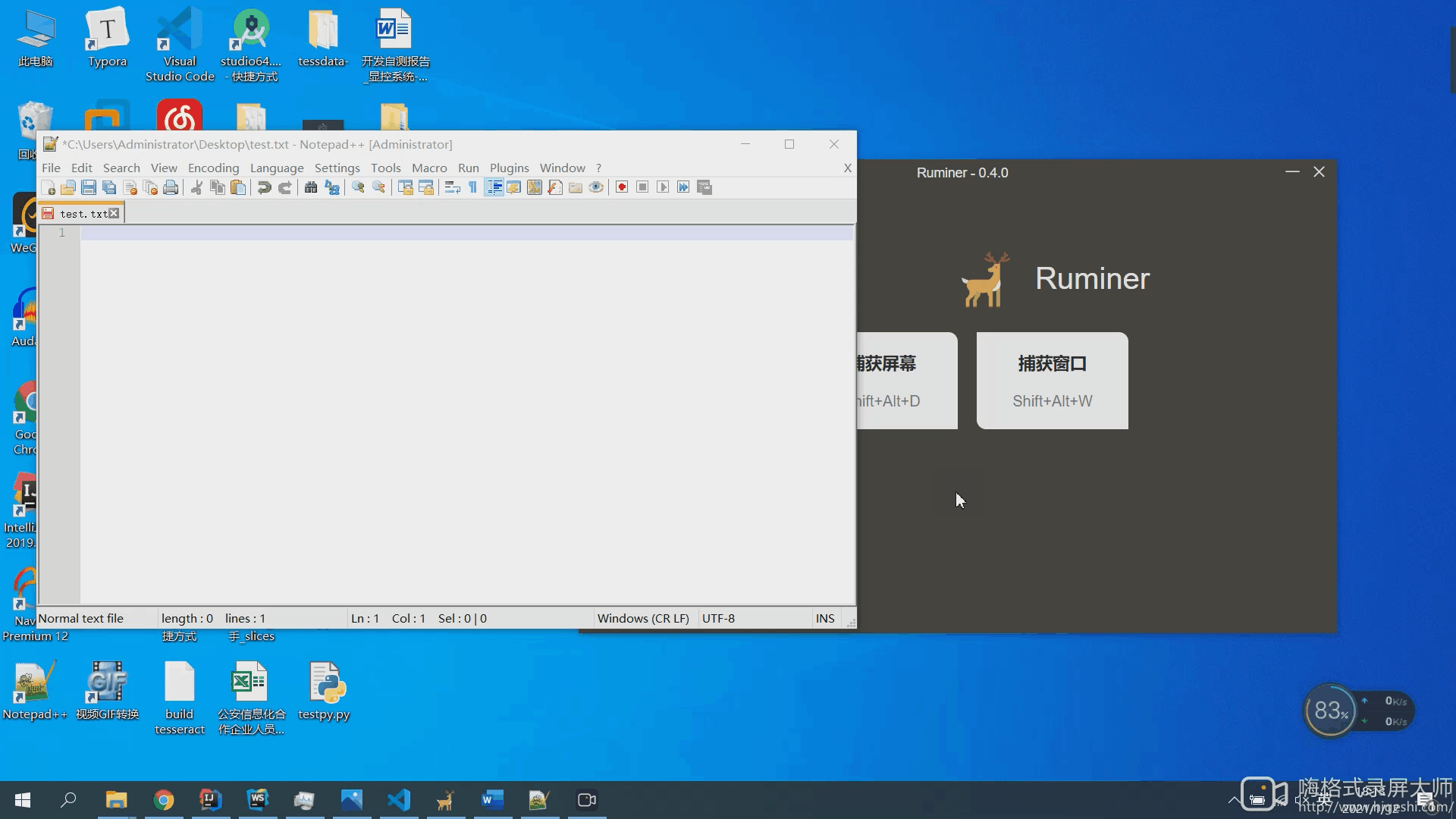Start macro recording with red record icon
1456x819 pixels.
coord(622,187)
